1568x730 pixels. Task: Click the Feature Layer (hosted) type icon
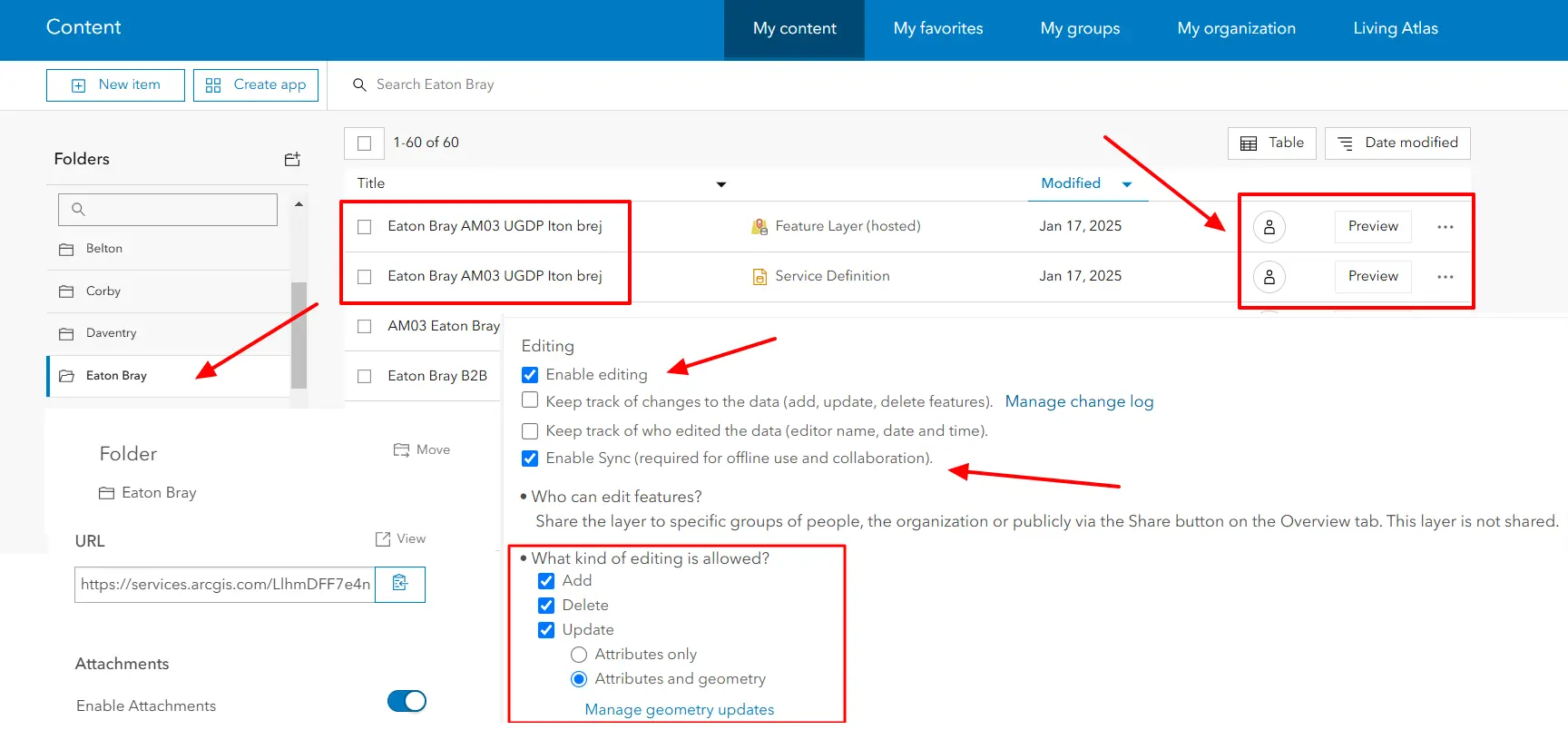pyautogui.click(x=759, y=226)
